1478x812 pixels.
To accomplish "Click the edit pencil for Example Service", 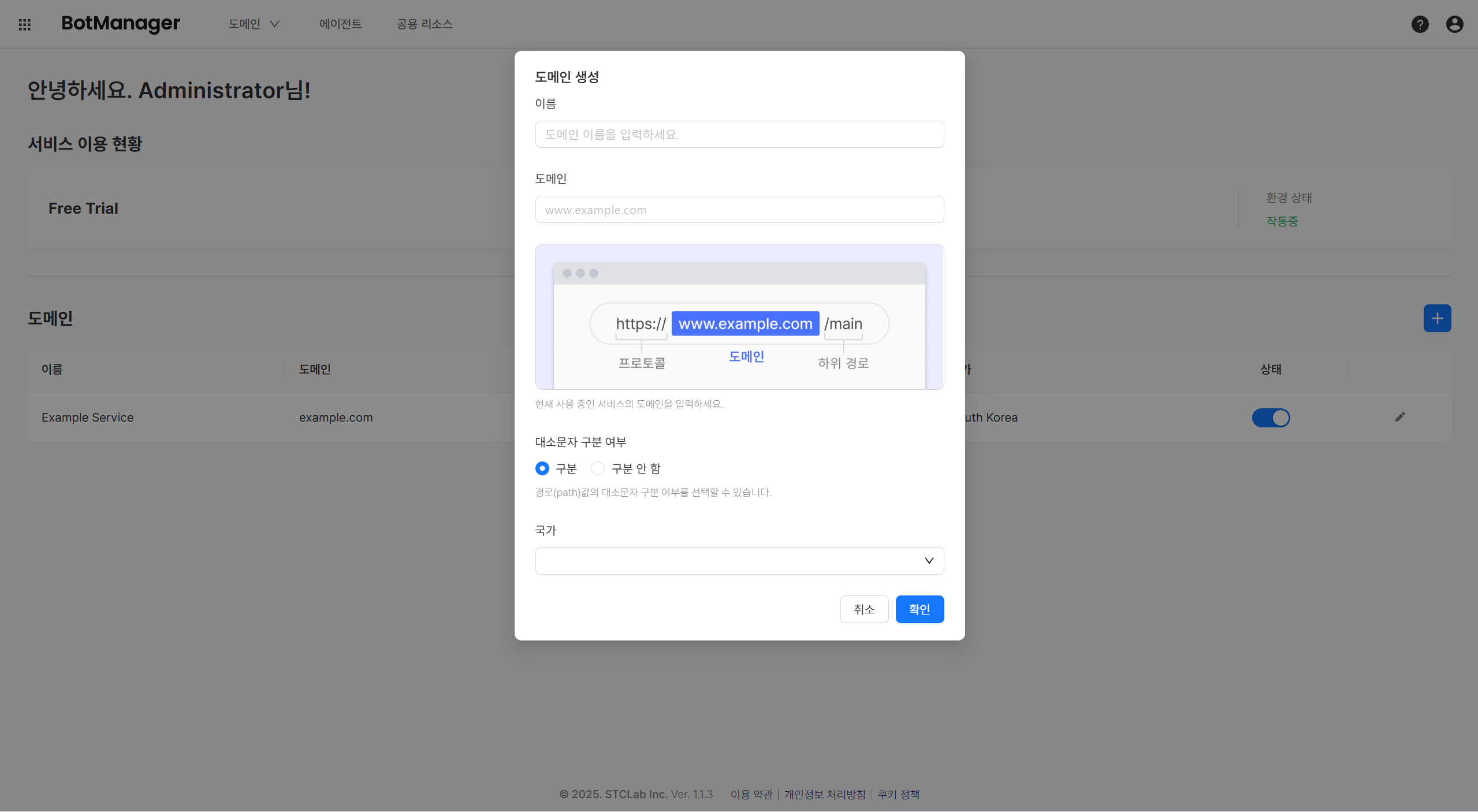I will point(1400,417).
